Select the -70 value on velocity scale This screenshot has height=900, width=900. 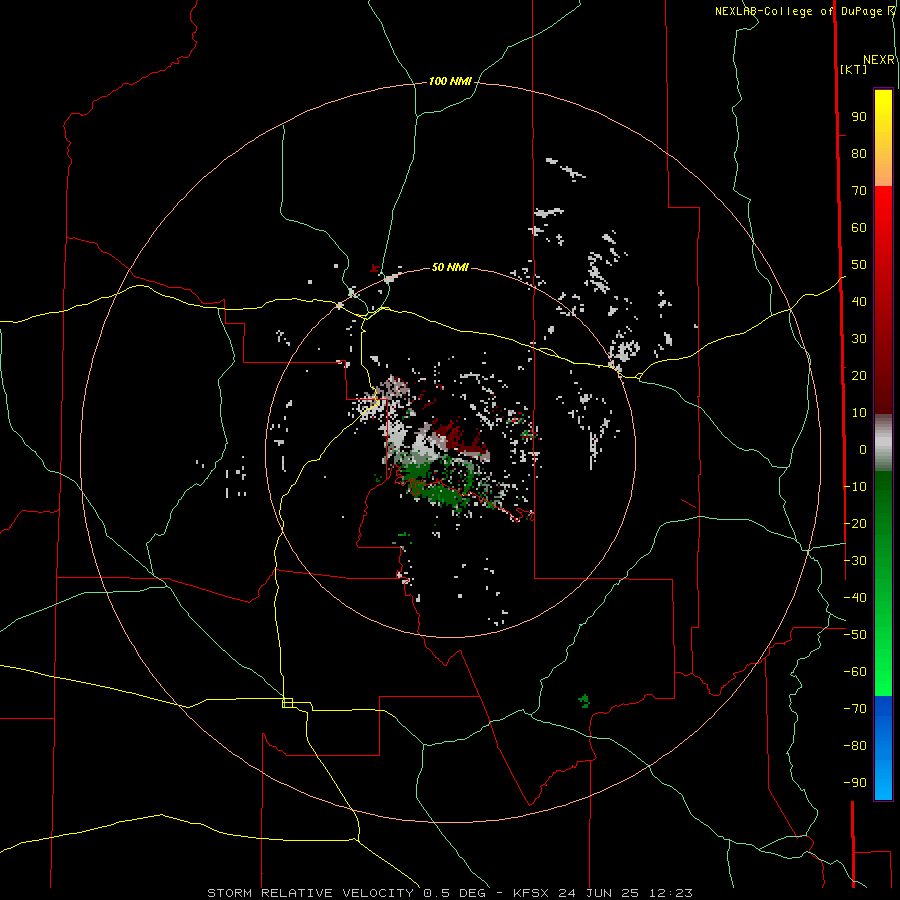coord(855,709)
